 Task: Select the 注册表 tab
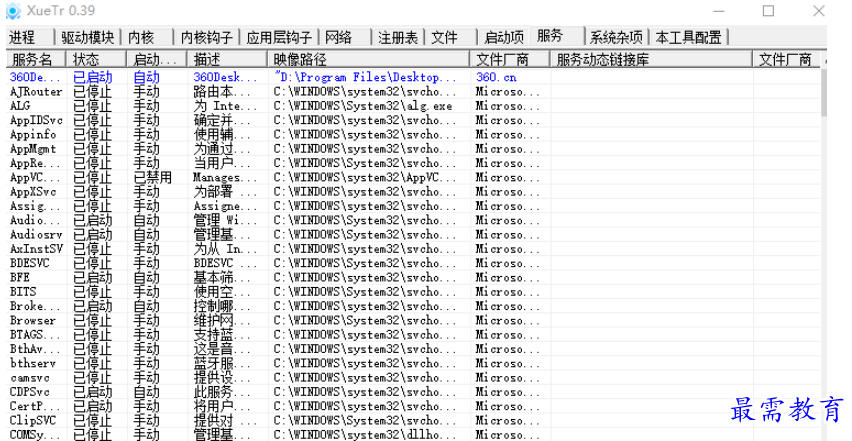(398, 37)
